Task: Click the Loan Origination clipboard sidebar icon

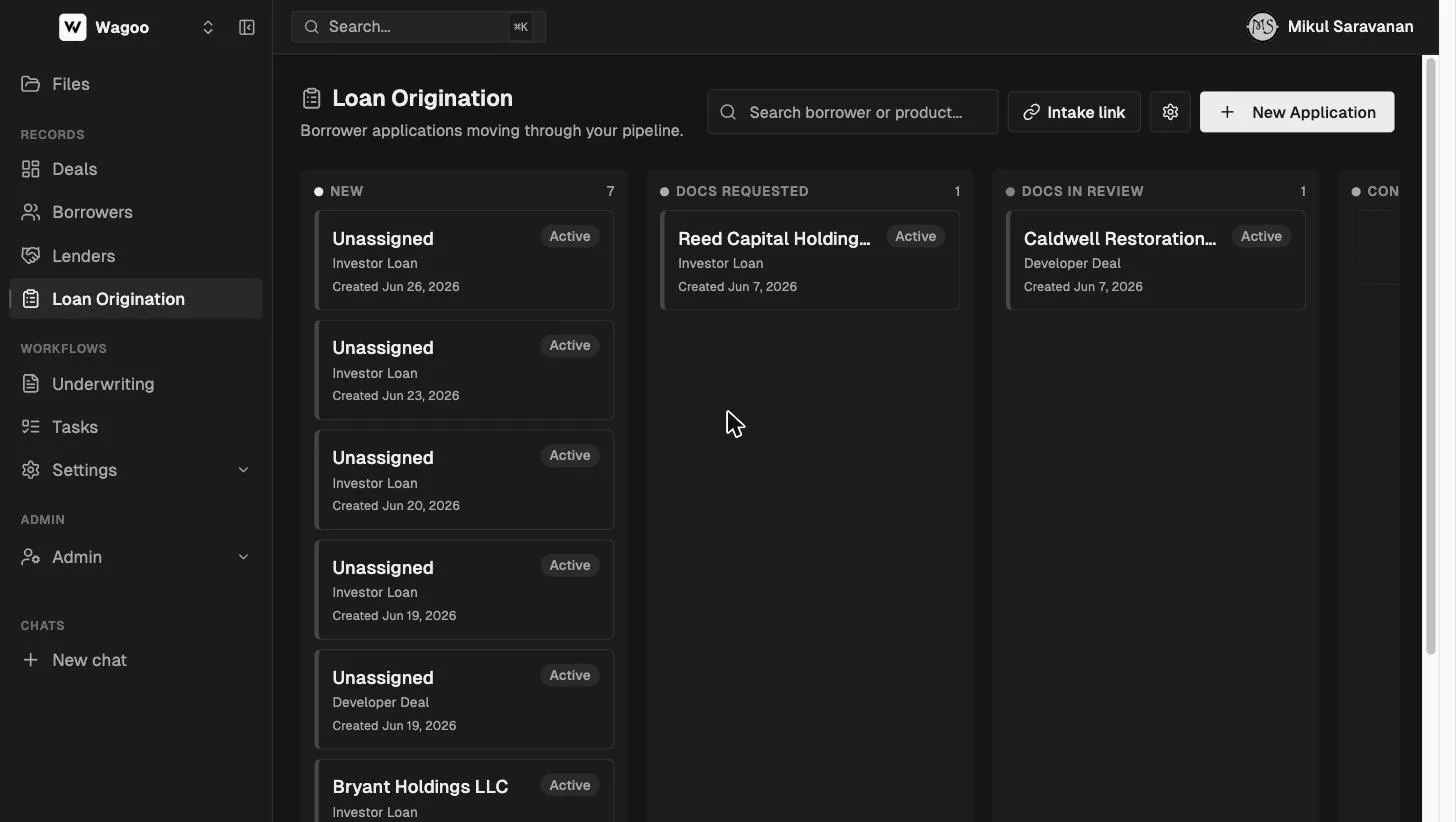Action: 31,299
